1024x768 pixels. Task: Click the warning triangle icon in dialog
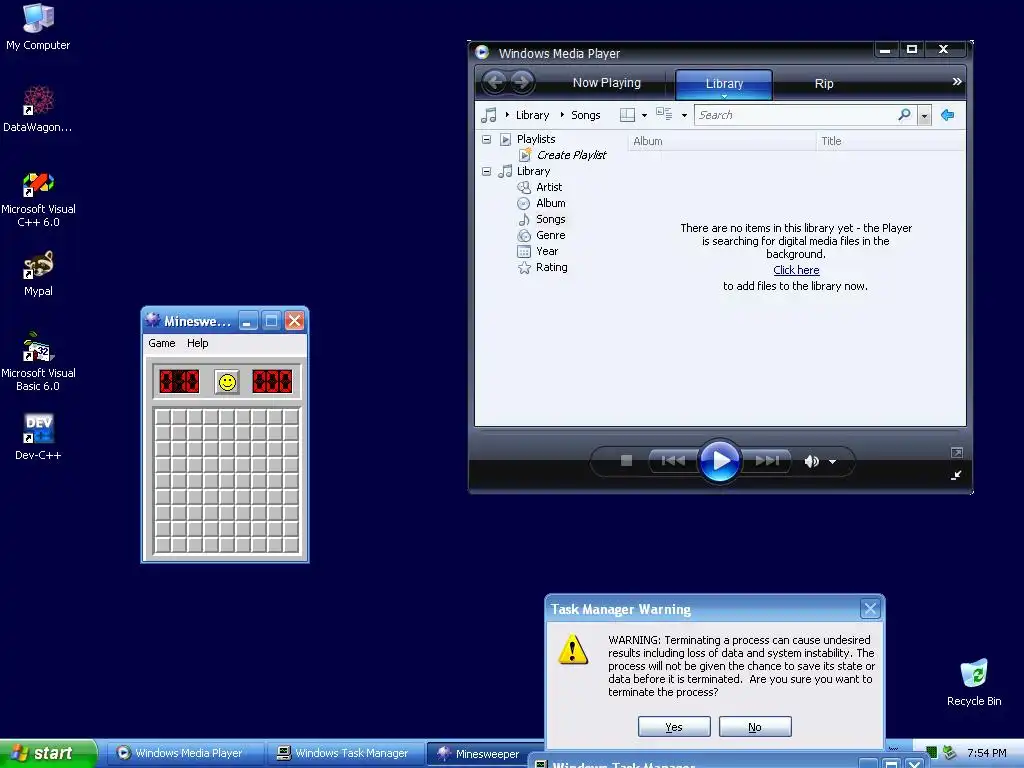point(573,650)
